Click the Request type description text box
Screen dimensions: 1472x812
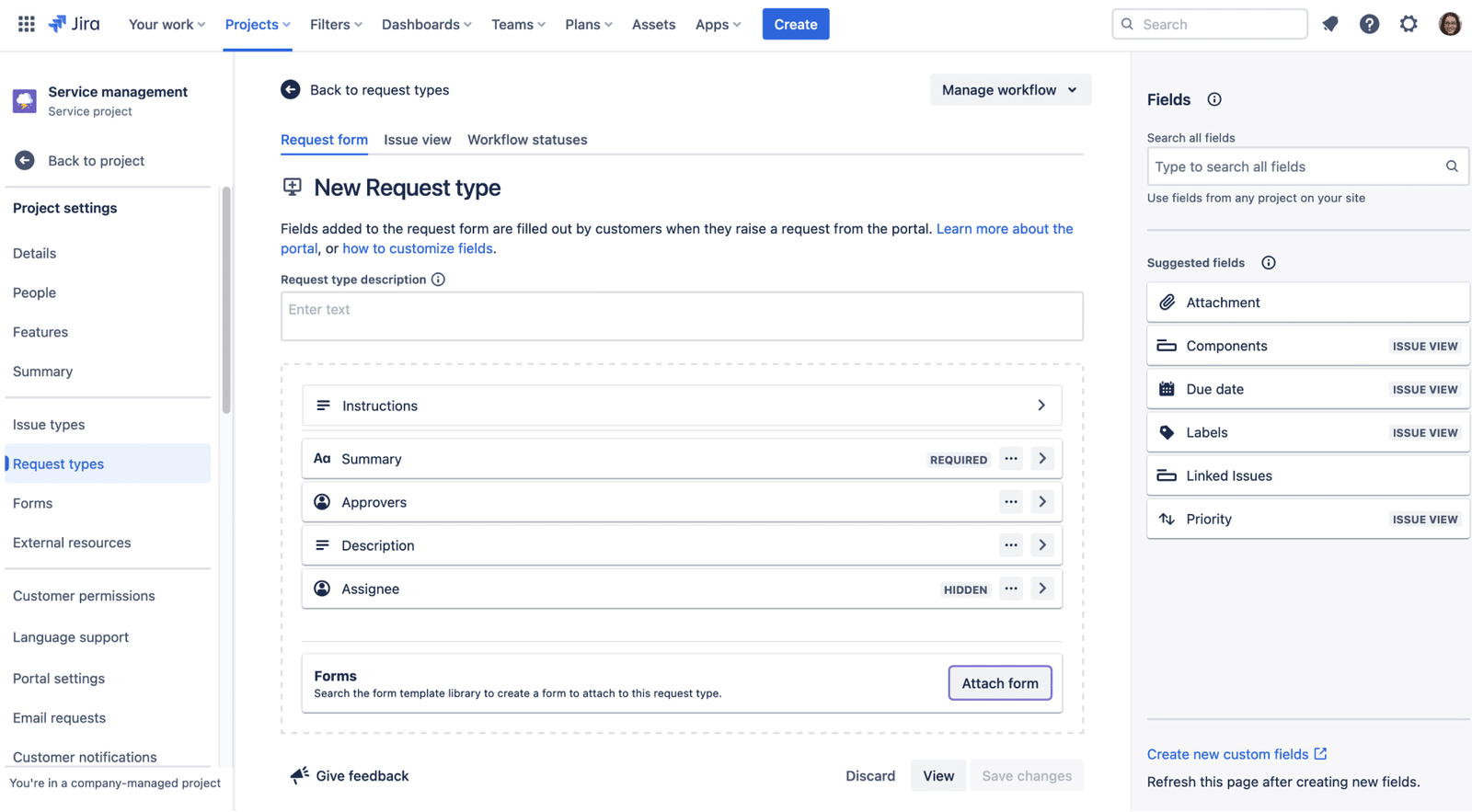pos(681,316)
